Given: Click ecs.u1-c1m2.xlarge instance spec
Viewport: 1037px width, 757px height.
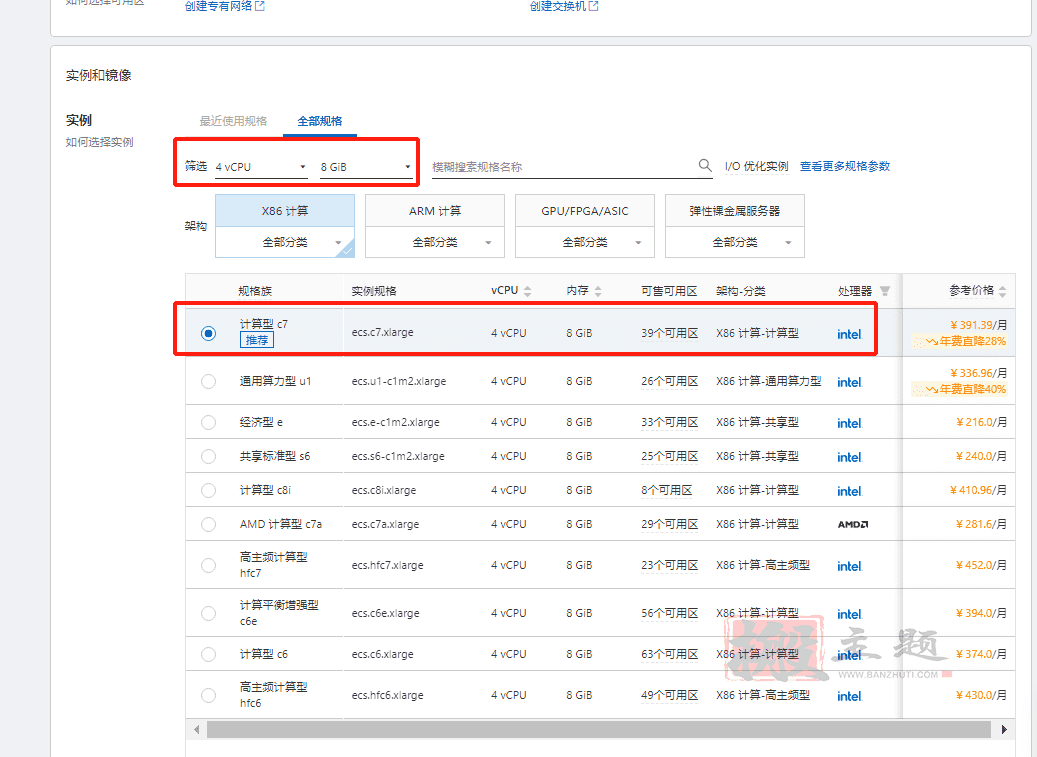Looking at the screenshot, I should 399,381.
